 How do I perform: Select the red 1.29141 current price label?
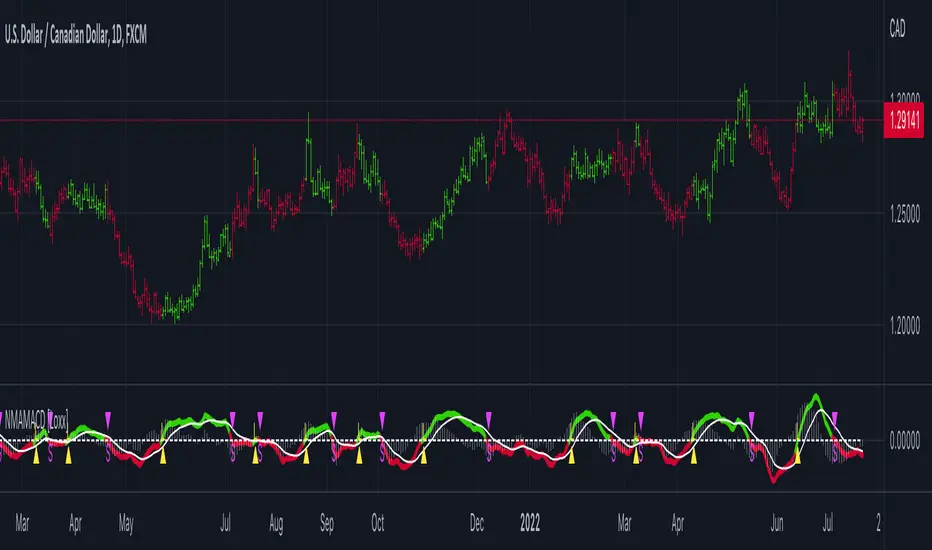pyautogui.click(x=903, y=121)
